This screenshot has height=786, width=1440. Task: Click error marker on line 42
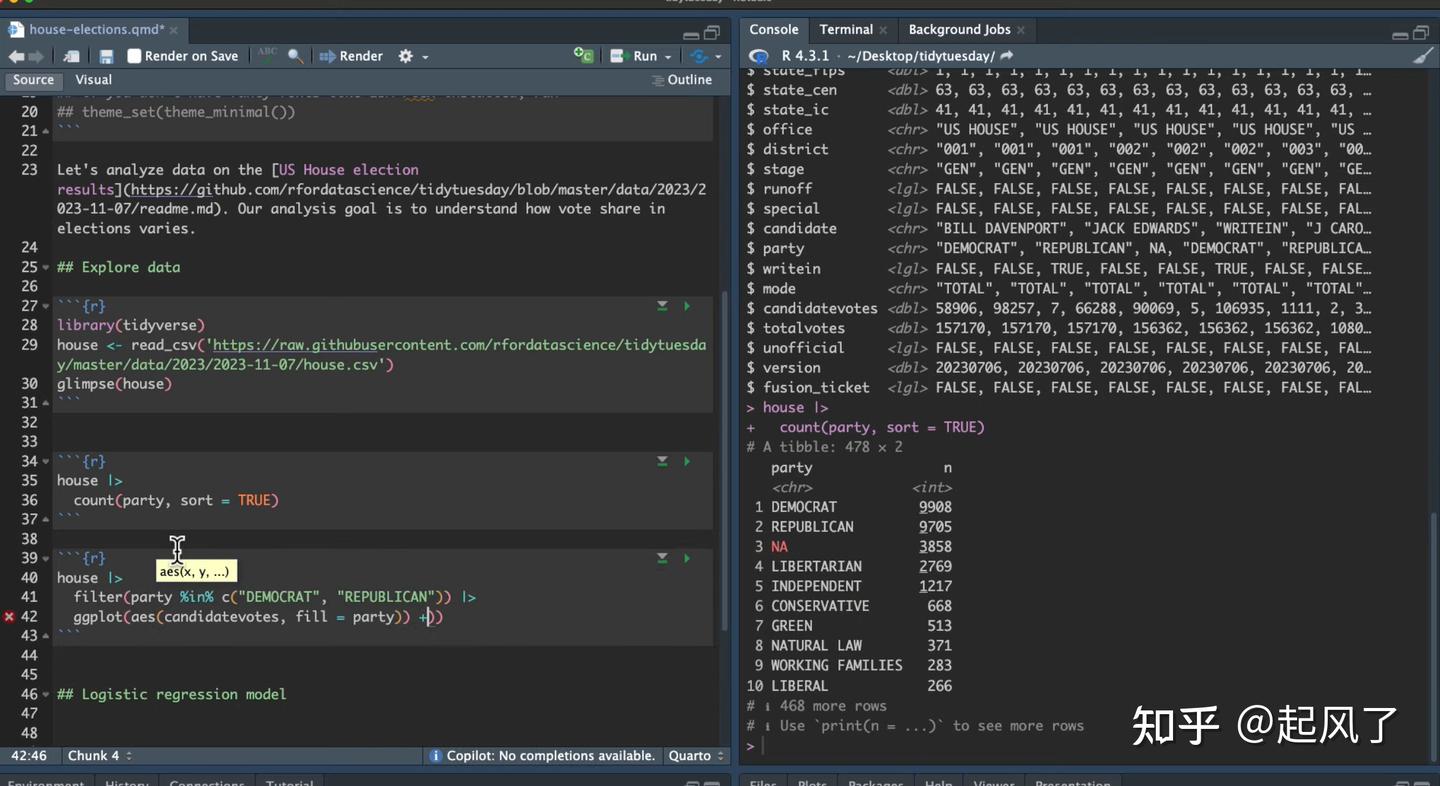click(9, 617)
